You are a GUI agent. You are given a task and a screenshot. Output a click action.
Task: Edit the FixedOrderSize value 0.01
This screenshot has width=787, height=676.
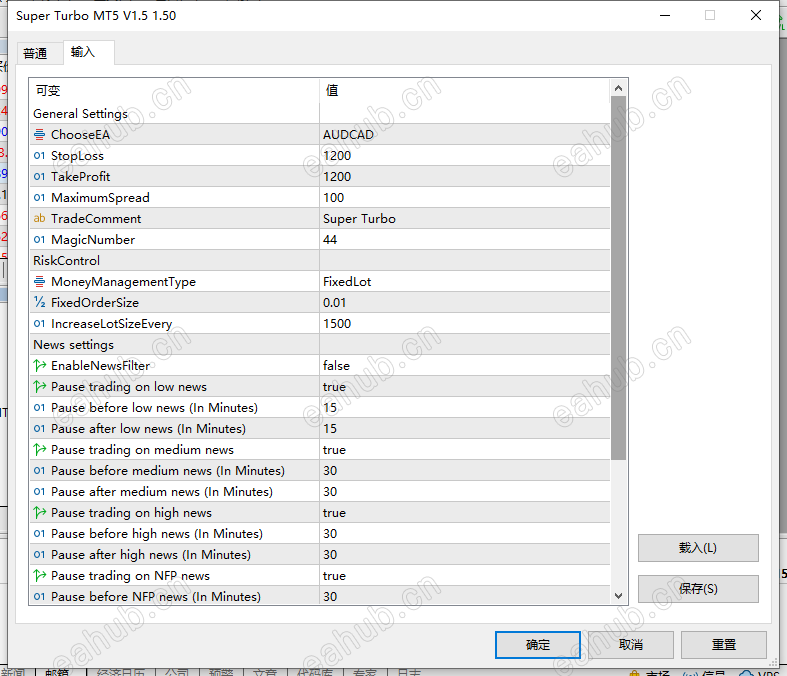[465, 303]
